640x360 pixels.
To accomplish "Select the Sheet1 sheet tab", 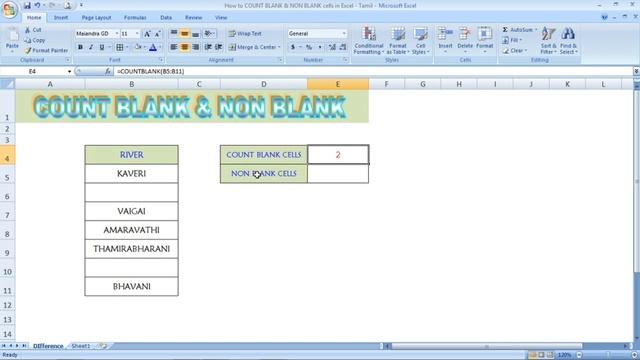I will click(x=81, y=346).
